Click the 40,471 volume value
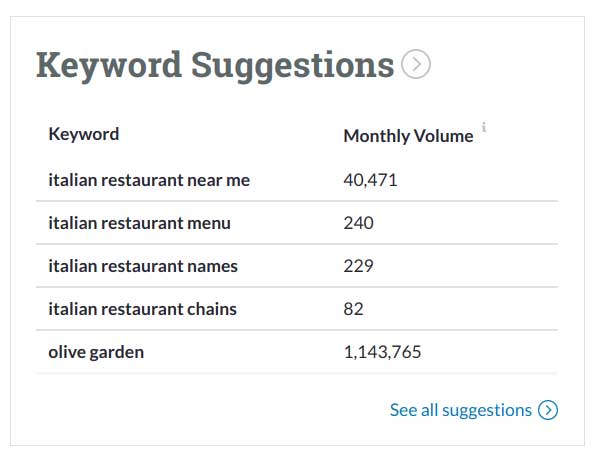Viewport: 597px width, 456px height. click(x=370, y=180)
